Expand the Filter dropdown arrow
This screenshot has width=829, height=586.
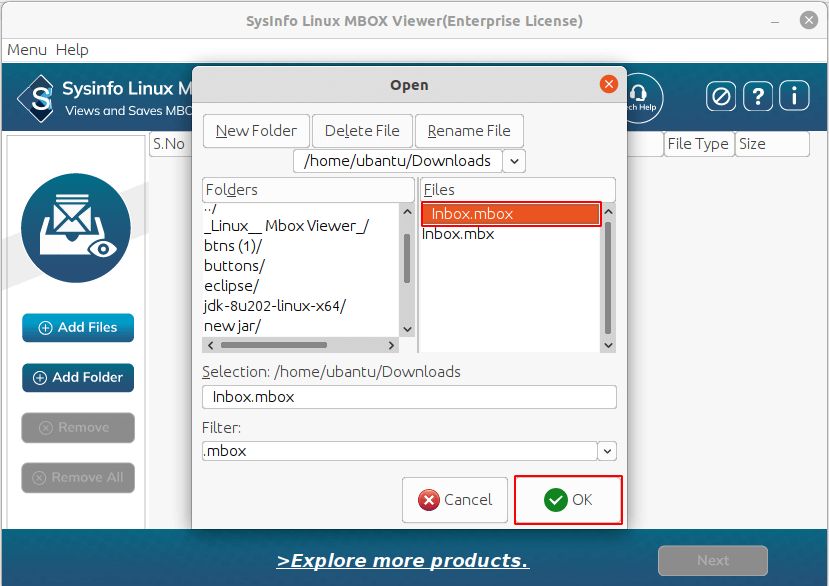pyautogui.click(x=607, y=451)
